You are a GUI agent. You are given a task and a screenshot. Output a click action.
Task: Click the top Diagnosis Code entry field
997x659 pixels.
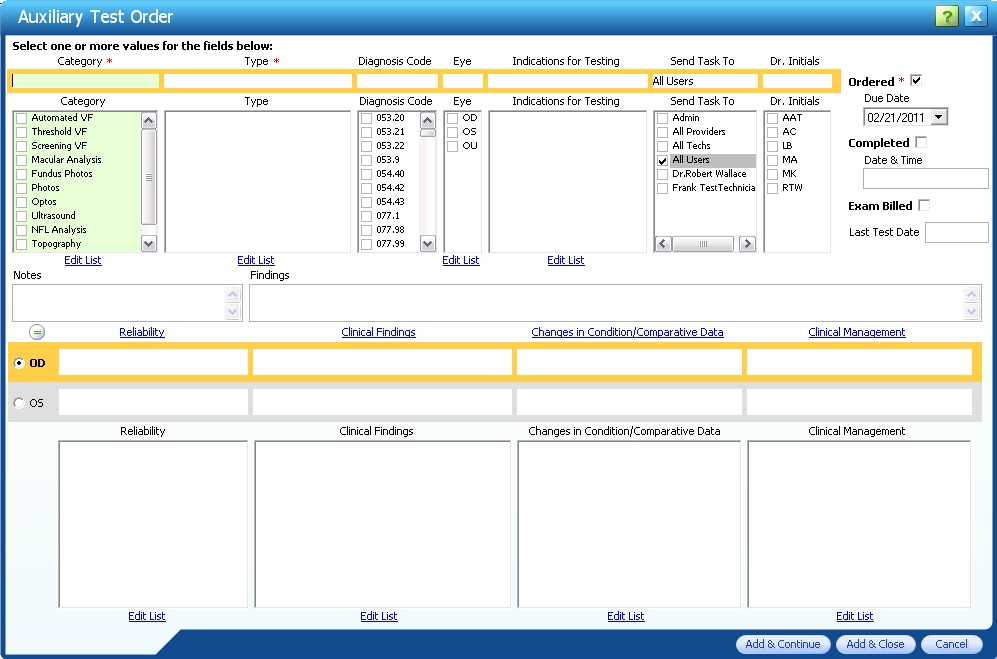397,81
